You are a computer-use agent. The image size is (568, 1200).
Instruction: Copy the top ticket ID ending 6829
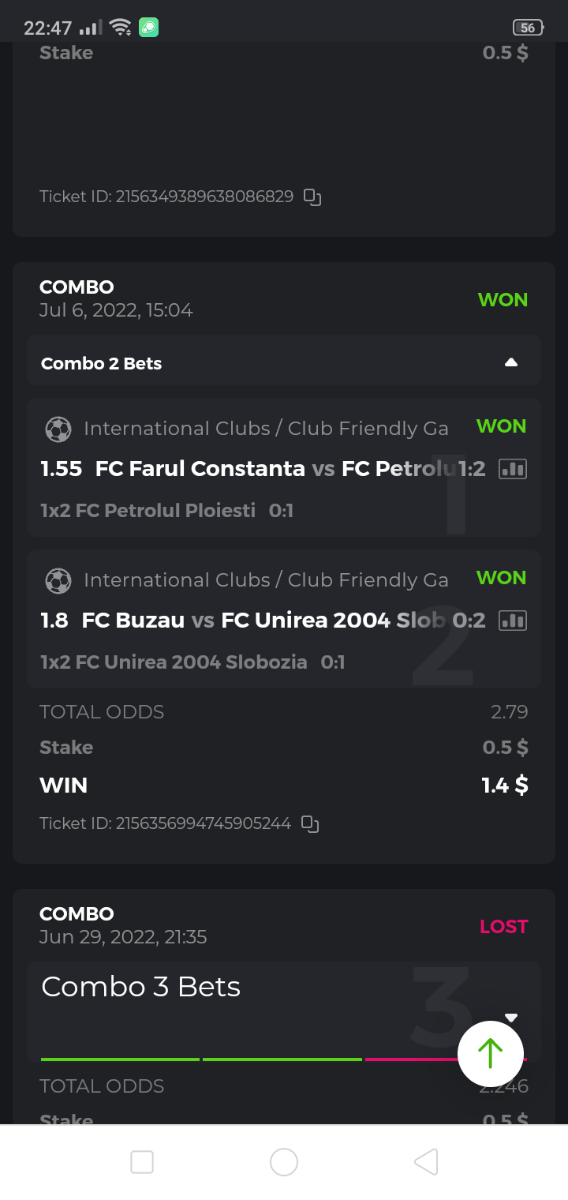[x=312, y=197]
